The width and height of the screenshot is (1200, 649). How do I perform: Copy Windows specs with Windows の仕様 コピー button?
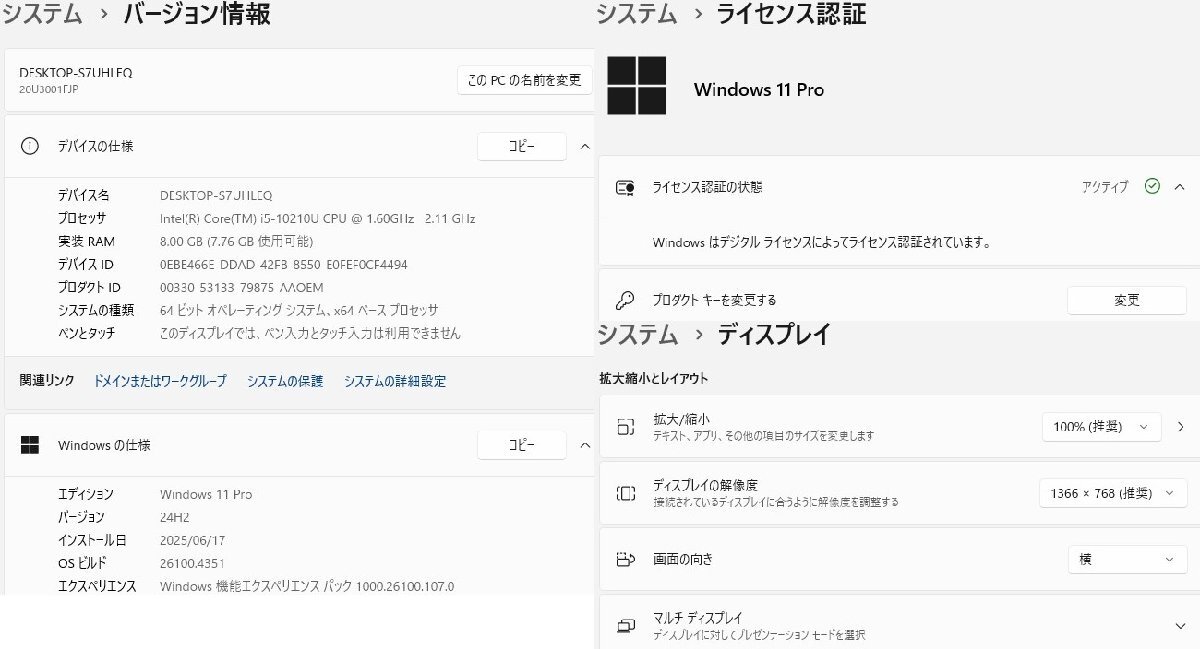click(522, 445)
